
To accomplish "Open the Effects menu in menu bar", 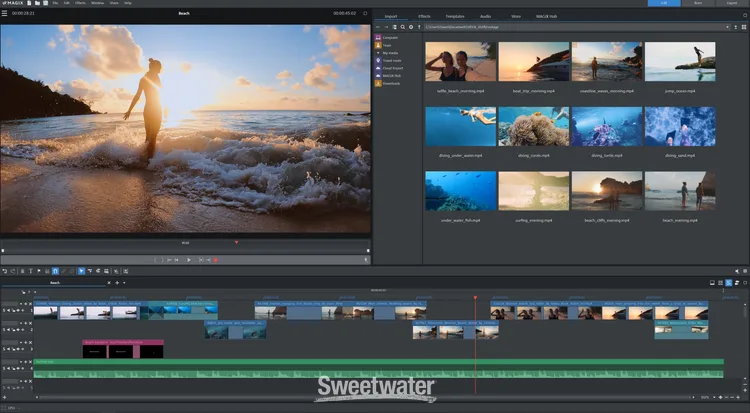I will point(80,4).
